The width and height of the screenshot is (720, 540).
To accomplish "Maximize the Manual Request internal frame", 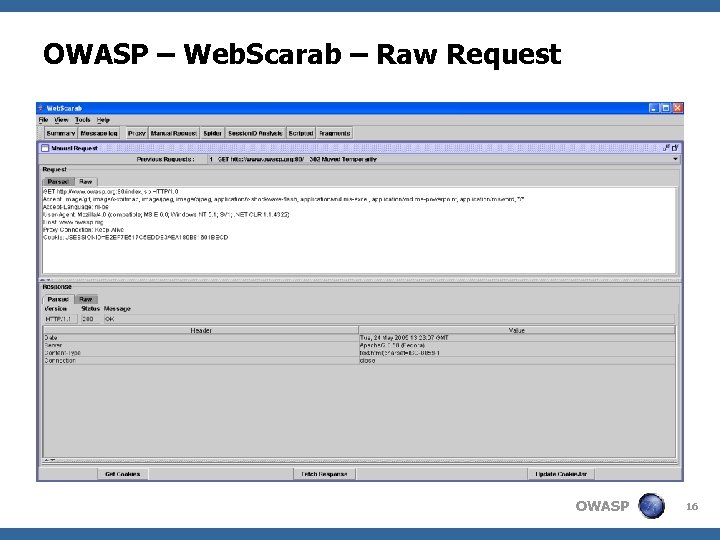I will coord(675,148).
